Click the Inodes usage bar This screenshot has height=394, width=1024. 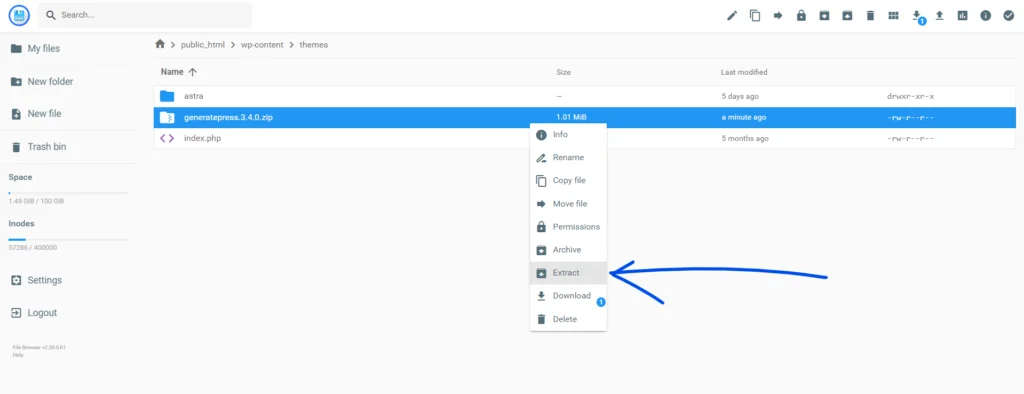click(68, 239)
